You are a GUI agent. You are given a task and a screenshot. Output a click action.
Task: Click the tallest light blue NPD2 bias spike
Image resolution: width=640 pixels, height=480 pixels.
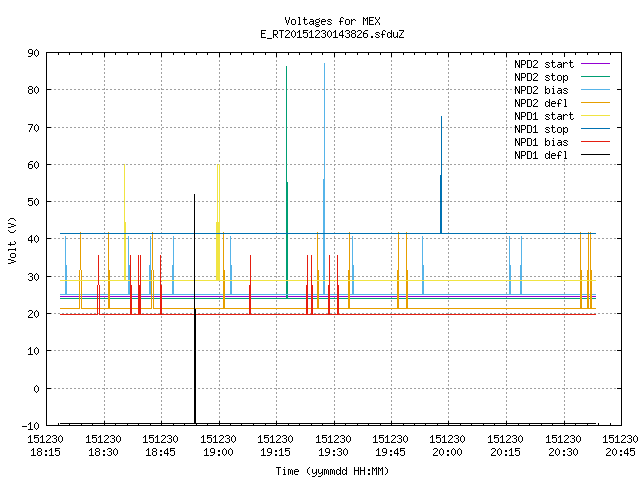[x=324, y=178]
